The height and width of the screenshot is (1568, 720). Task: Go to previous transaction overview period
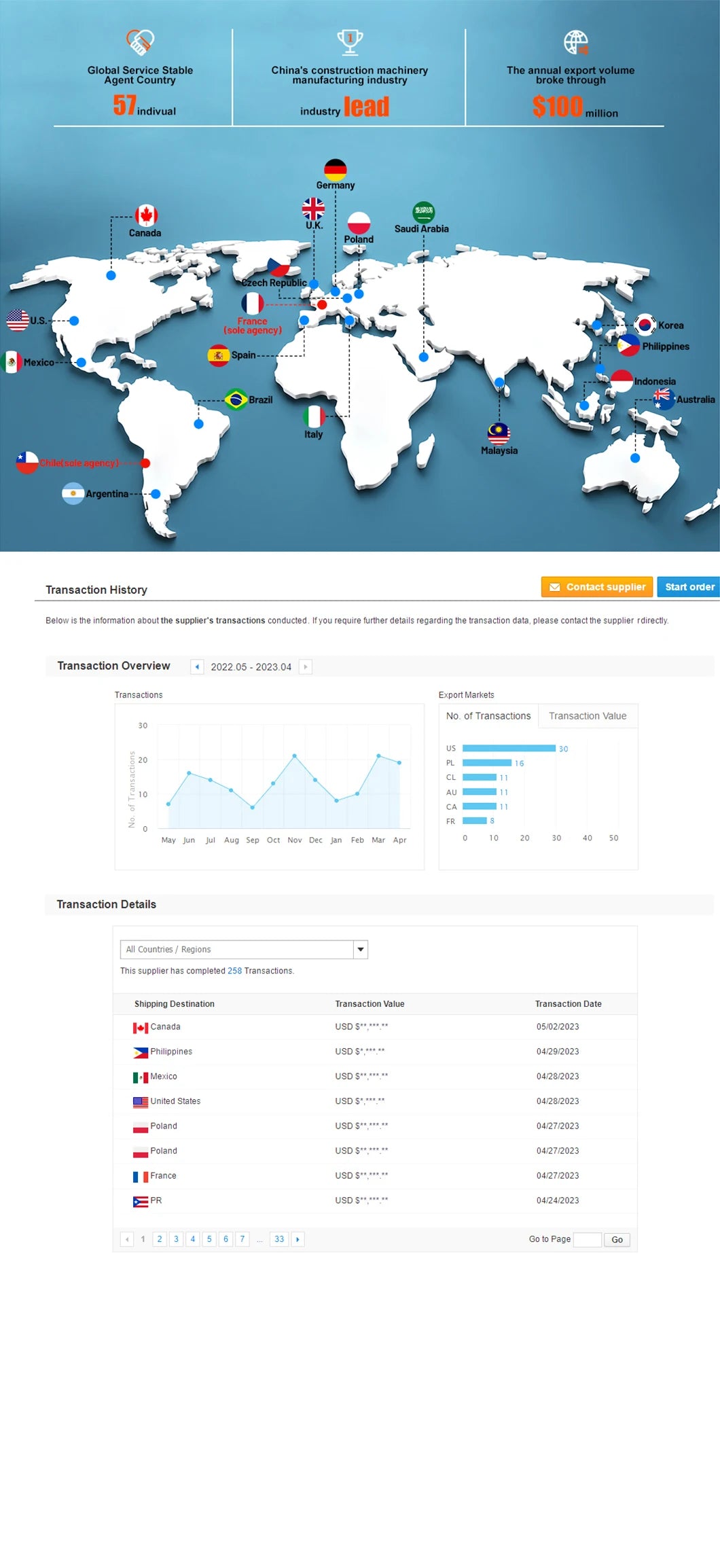click(x=197, y=666)
